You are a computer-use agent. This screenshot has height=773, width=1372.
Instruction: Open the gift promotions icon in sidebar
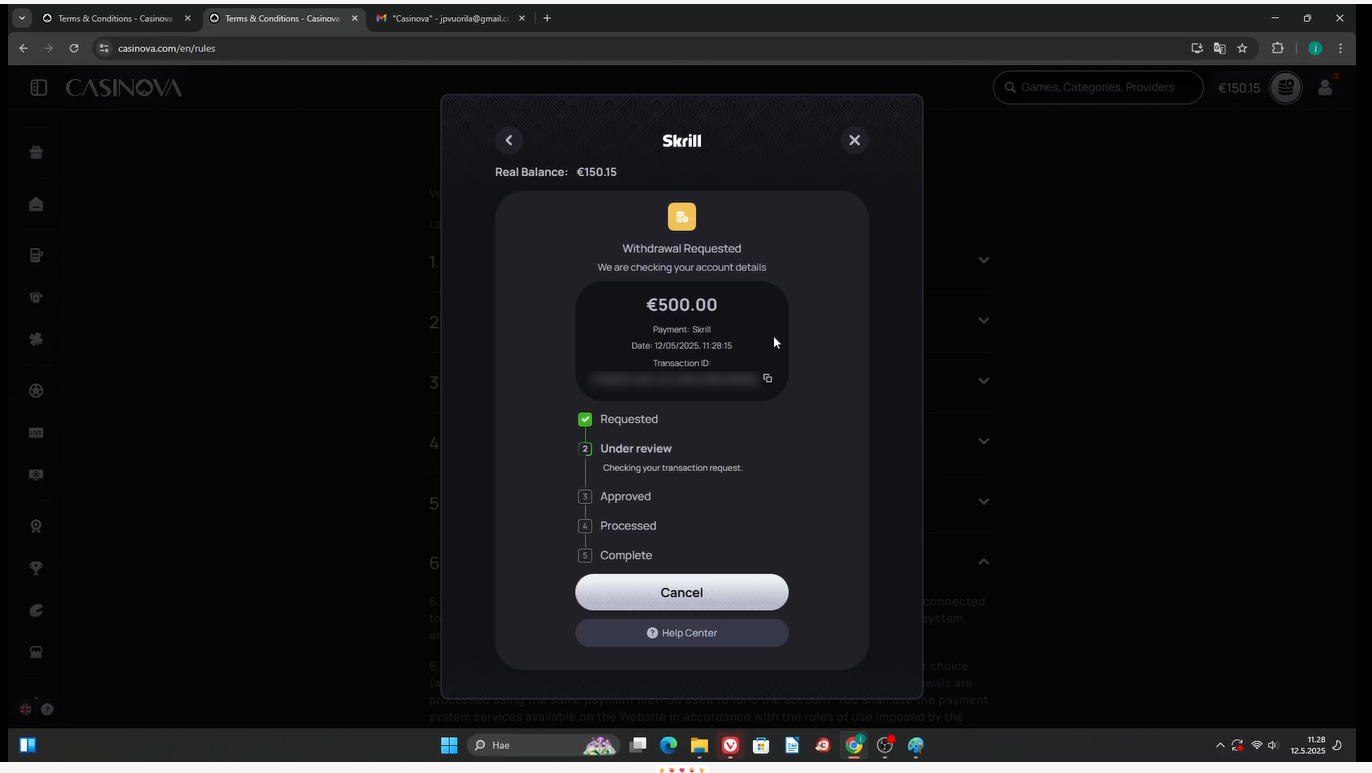pos(36,152)
